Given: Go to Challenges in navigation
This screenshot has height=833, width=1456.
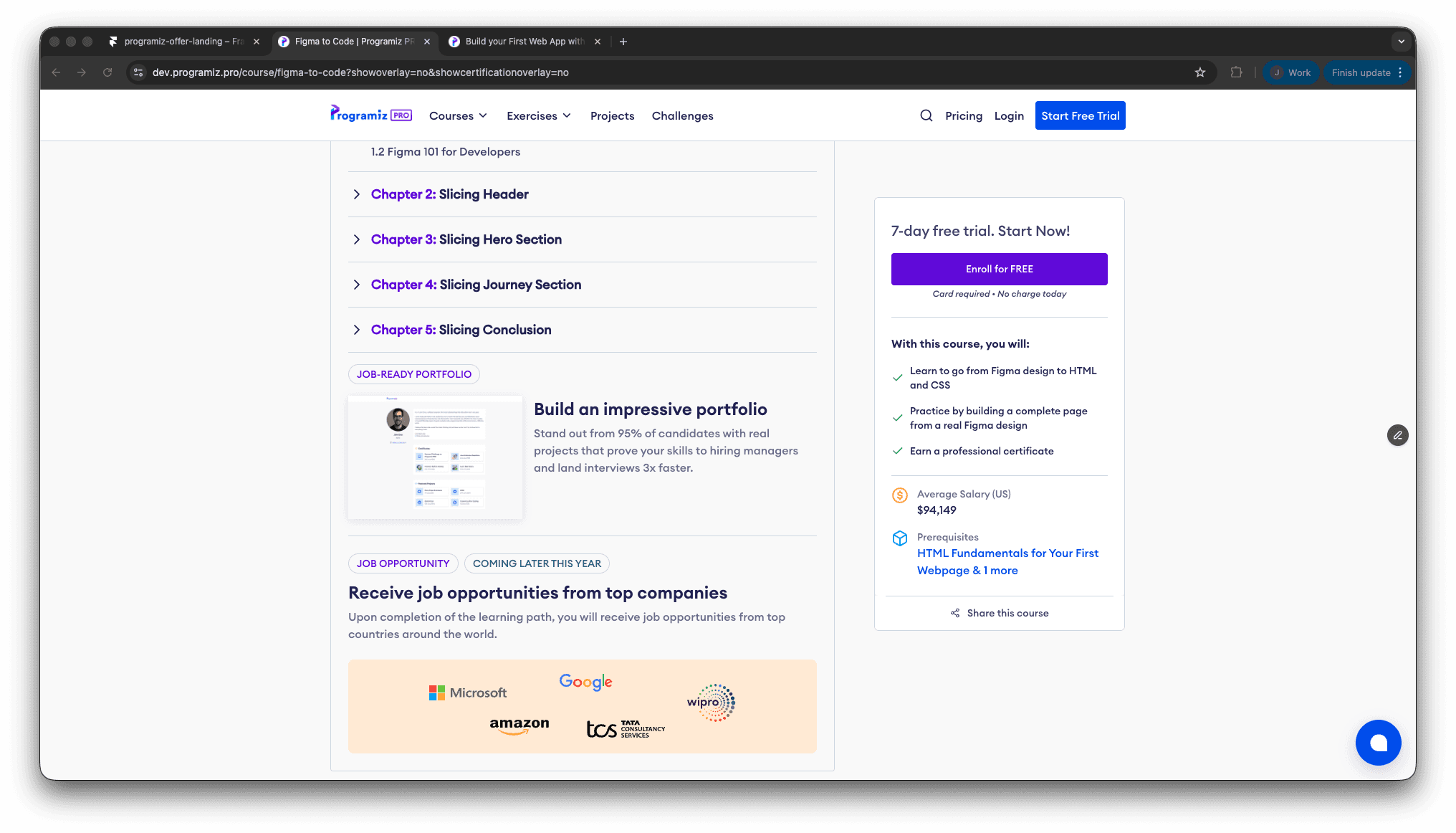Looking at the screenshot, I should coord(682,116).
